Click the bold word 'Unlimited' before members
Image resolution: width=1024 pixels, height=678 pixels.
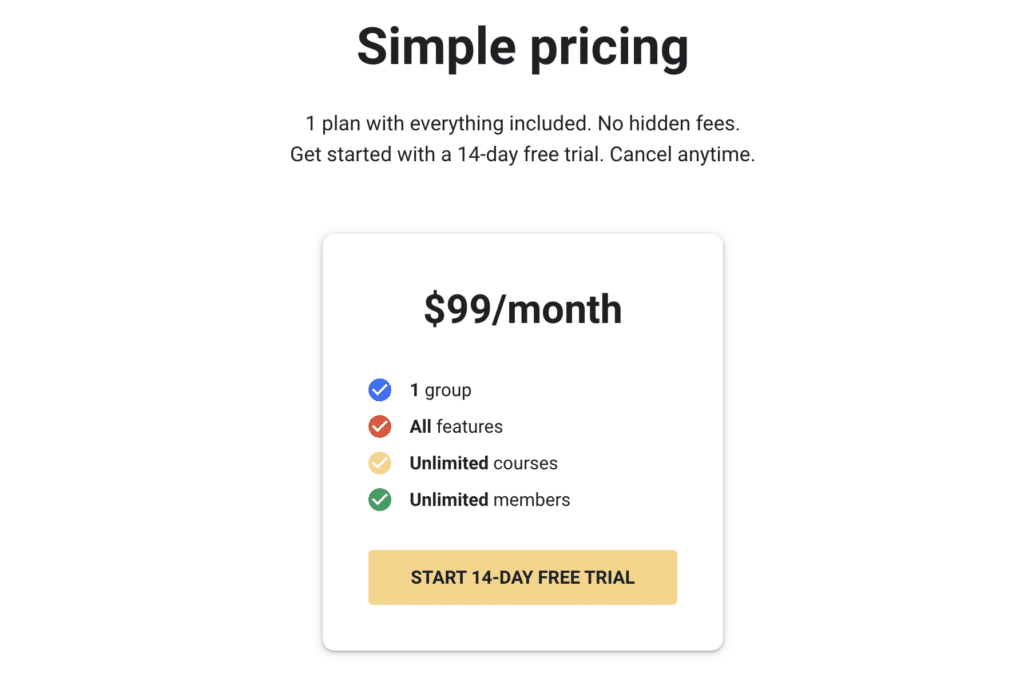coord(449,500)
